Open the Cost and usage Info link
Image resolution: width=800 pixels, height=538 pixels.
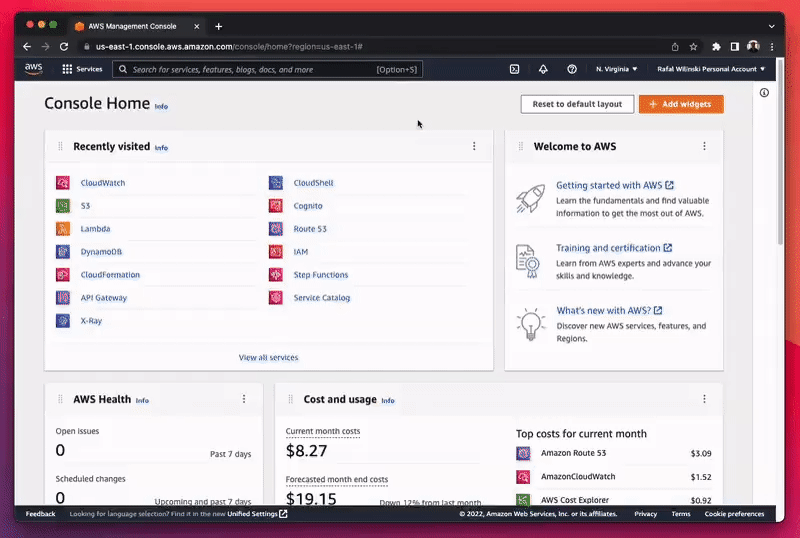(388, 401)
